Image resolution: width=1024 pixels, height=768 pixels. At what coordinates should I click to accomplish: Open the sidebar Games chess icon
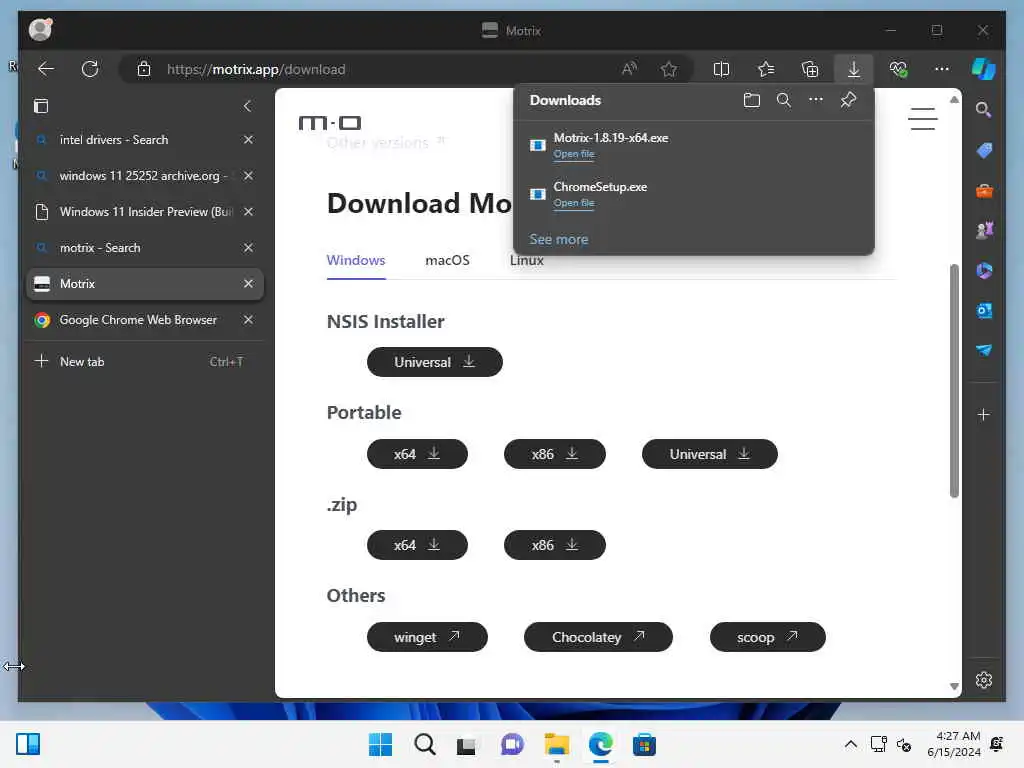point(984,230)
